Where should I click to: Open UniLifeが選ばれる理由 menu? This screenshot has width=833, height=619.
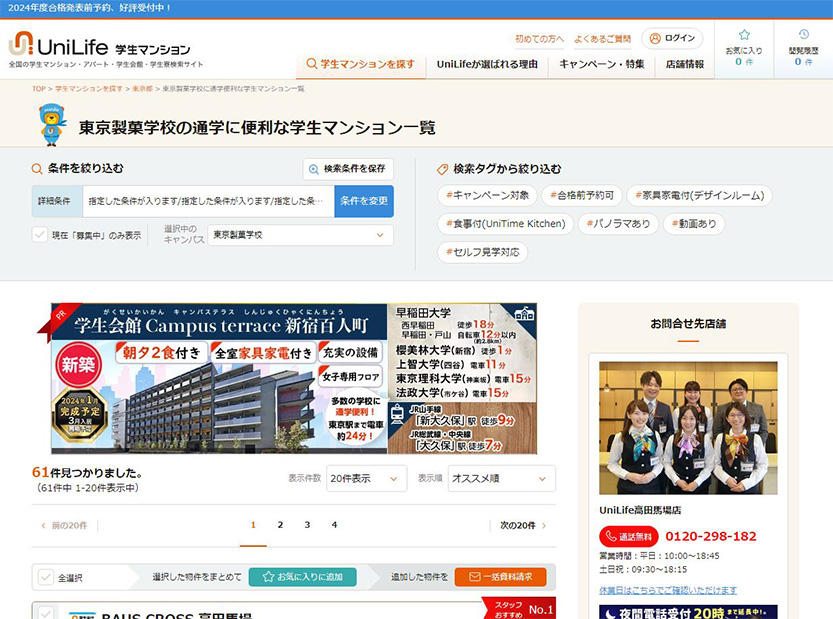(487, 64)
